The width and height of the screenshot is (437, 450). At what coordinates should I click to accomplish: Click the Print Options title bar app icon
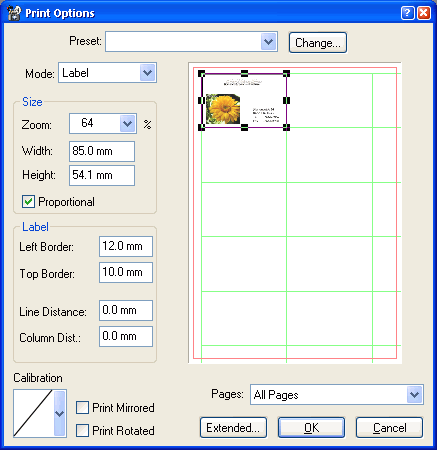[x=14, y=13]
